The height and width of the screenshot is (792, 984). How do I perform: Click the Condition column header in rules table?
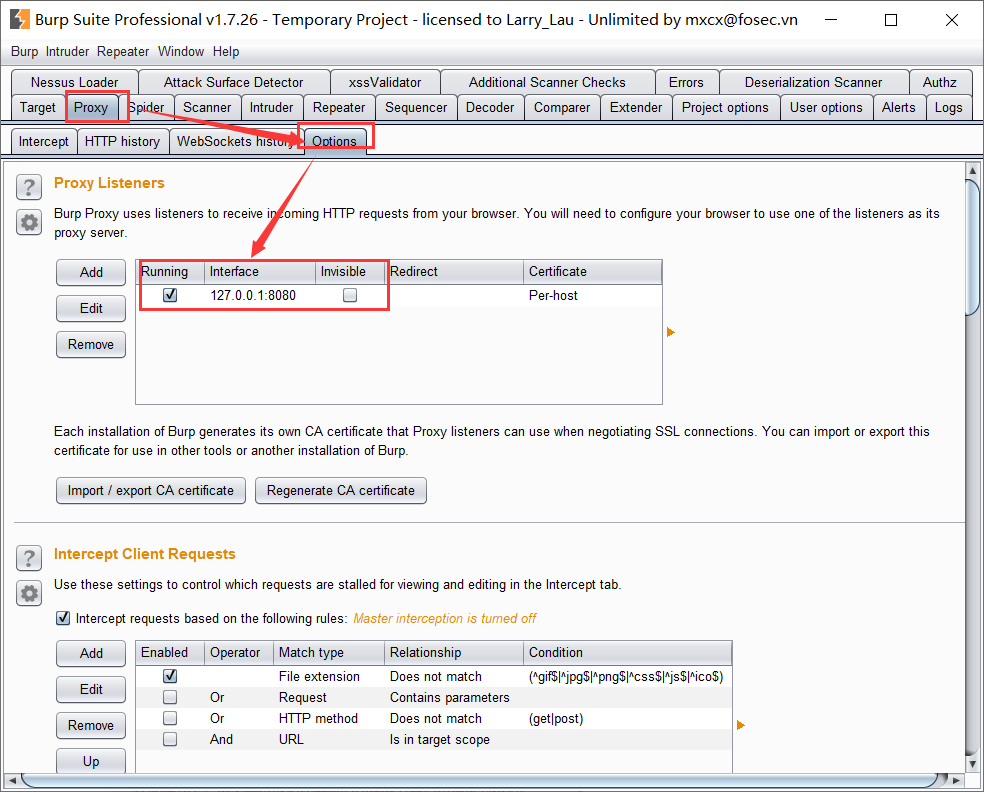(628, 653)
